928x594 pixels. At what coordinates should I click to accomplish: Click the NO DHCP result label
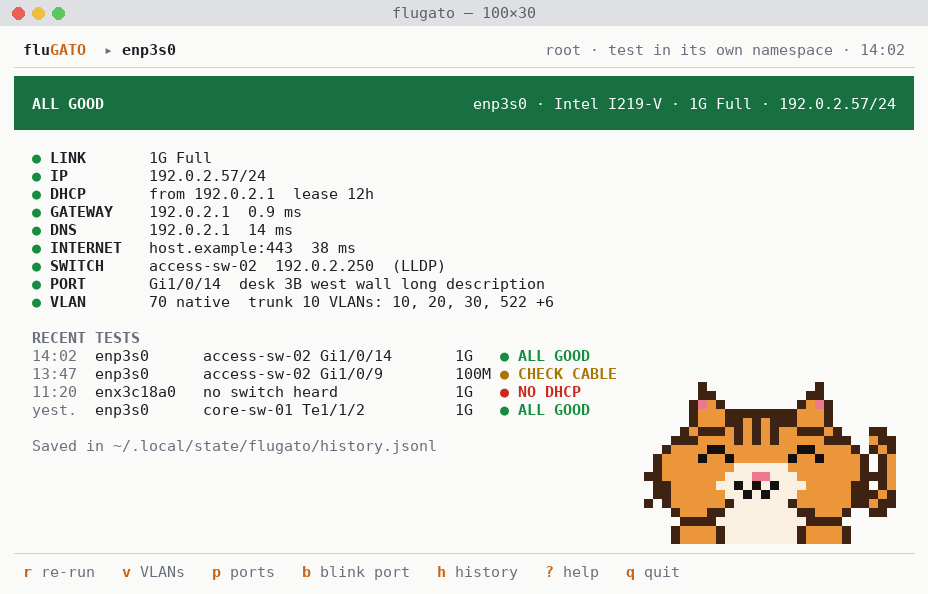549,392
